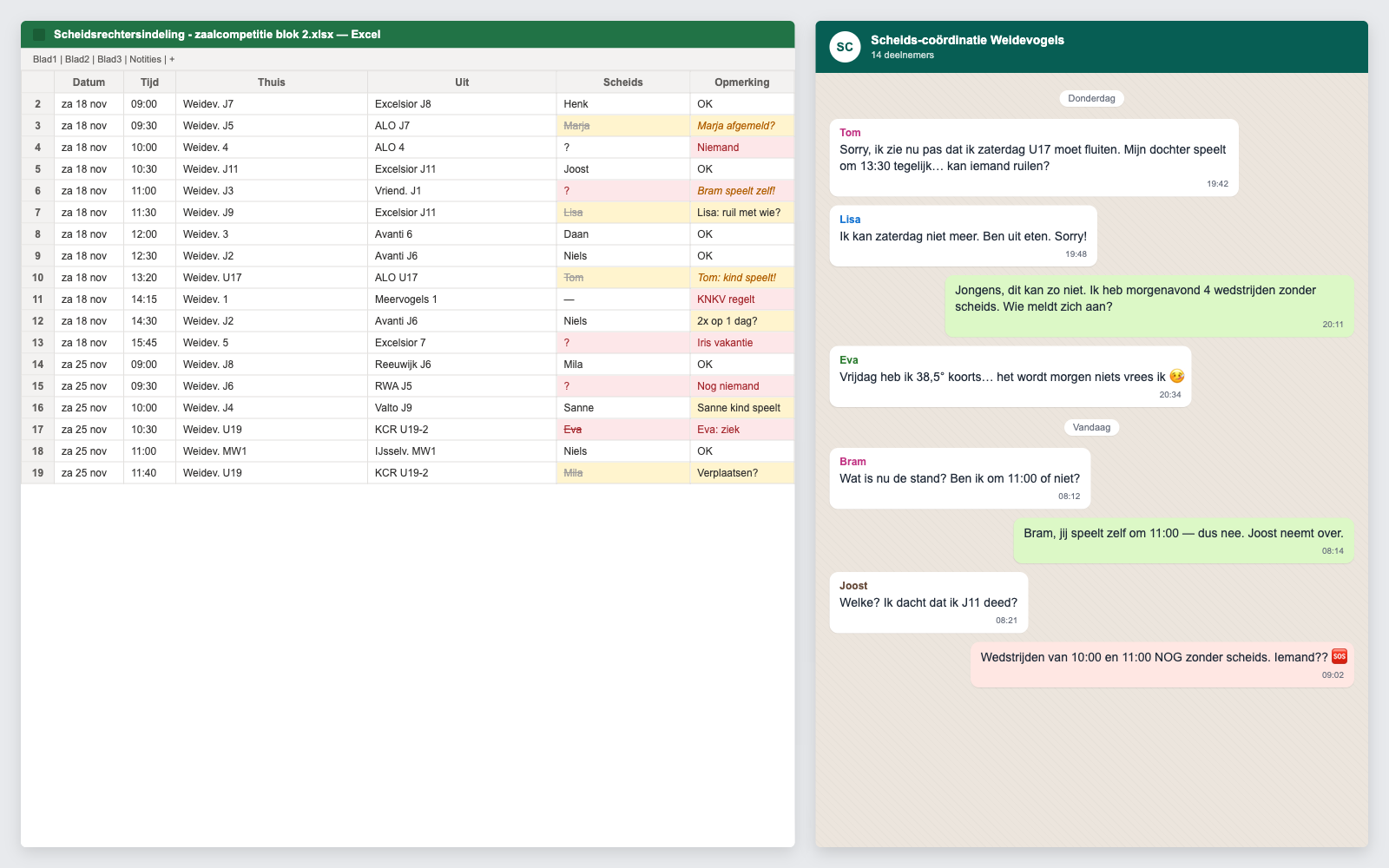Open Lisa's sender name in chat
1389x868 pixels.
[x=850, y=220]
